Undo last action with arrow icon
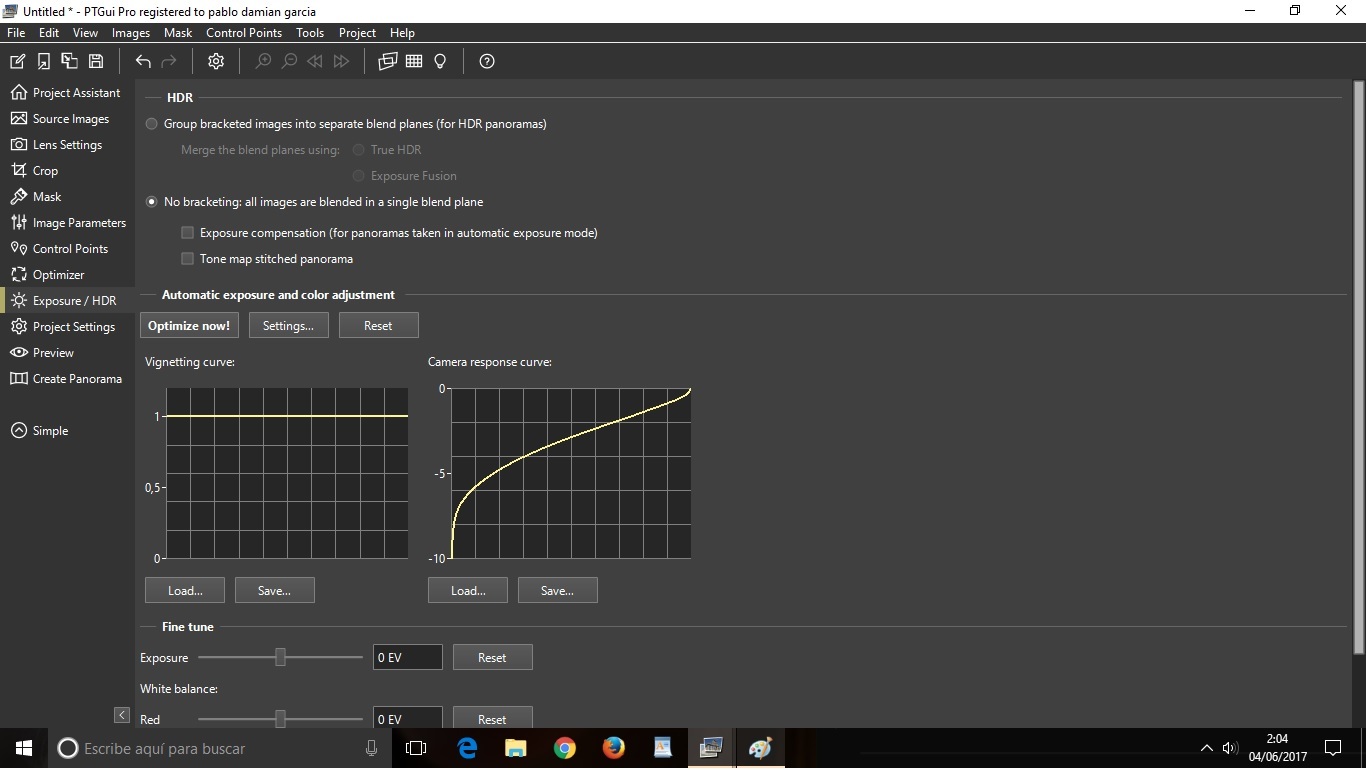 tap(143, 61)
